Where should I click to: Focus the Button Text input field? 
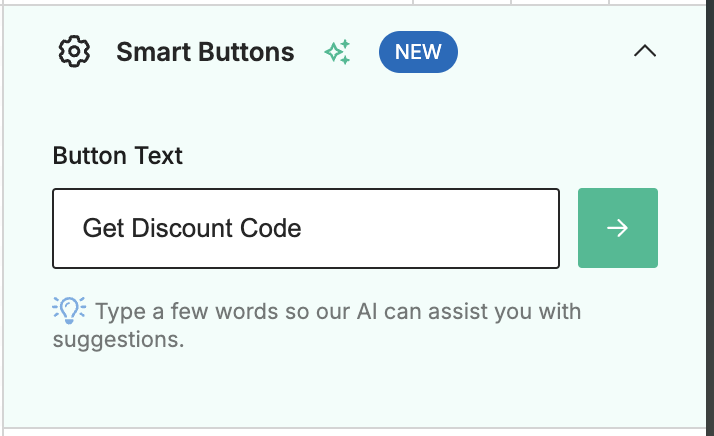tap(306, 228)
